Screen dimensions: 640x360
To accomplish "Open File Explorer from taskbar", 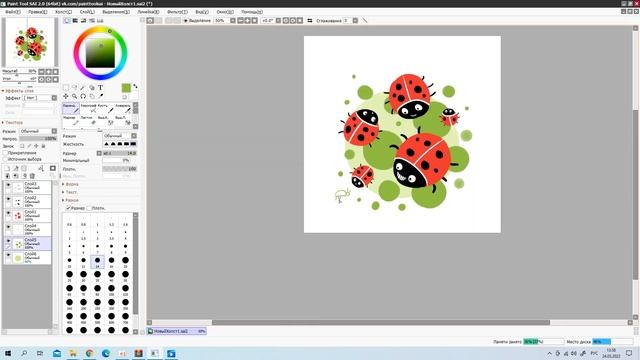I will (73, 353).
